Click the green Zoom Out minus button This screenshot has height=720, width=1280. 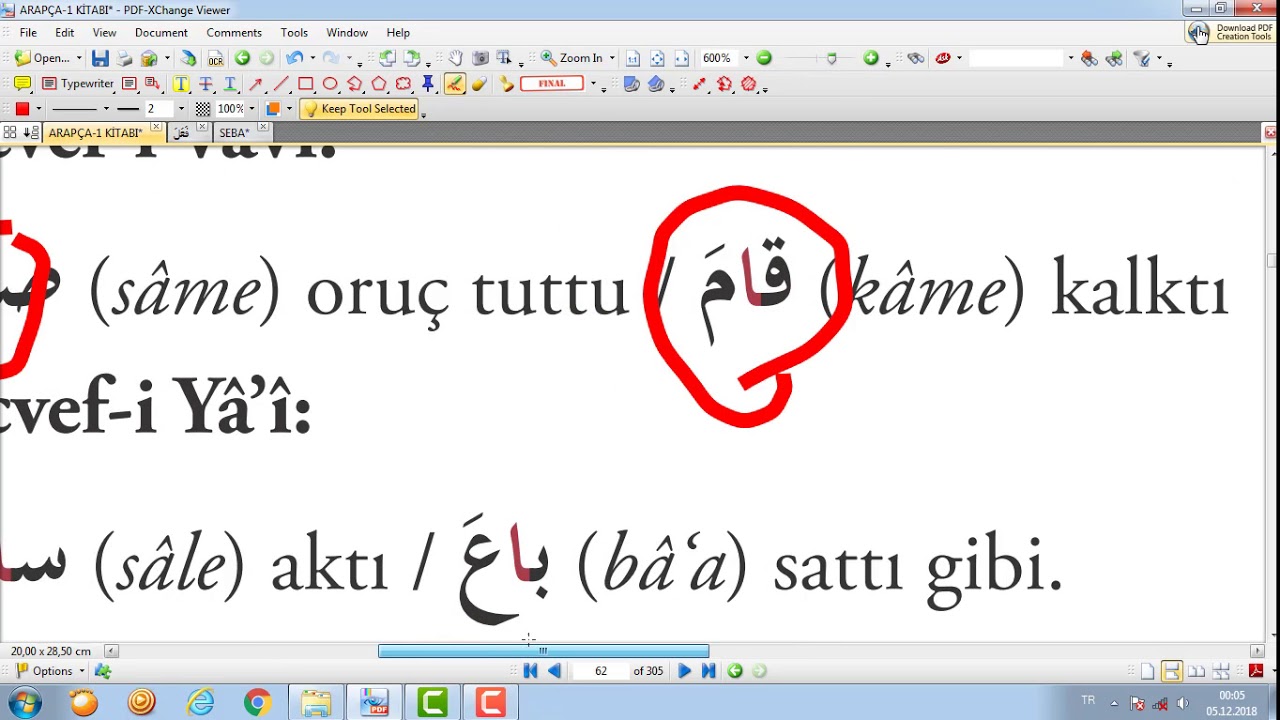(764, 58)
